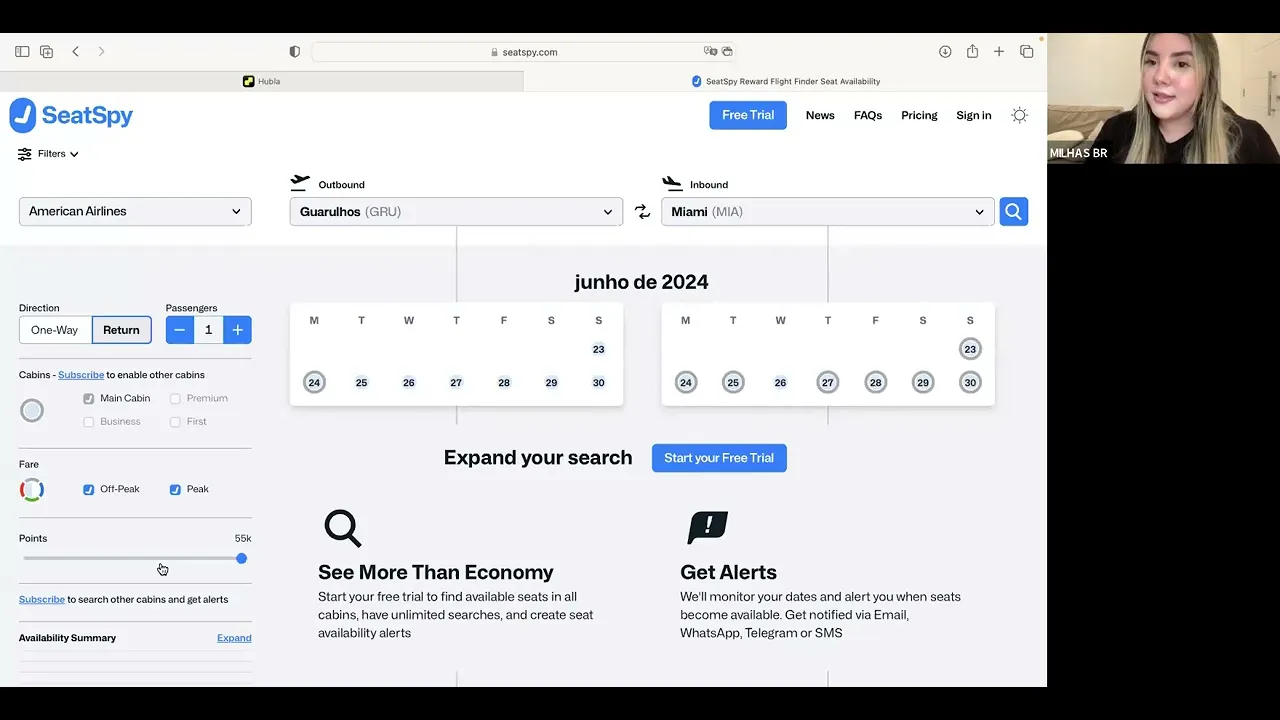Click the Filters sliders icon
This screenshot has height=720, width=1280.
coord(25,154)
